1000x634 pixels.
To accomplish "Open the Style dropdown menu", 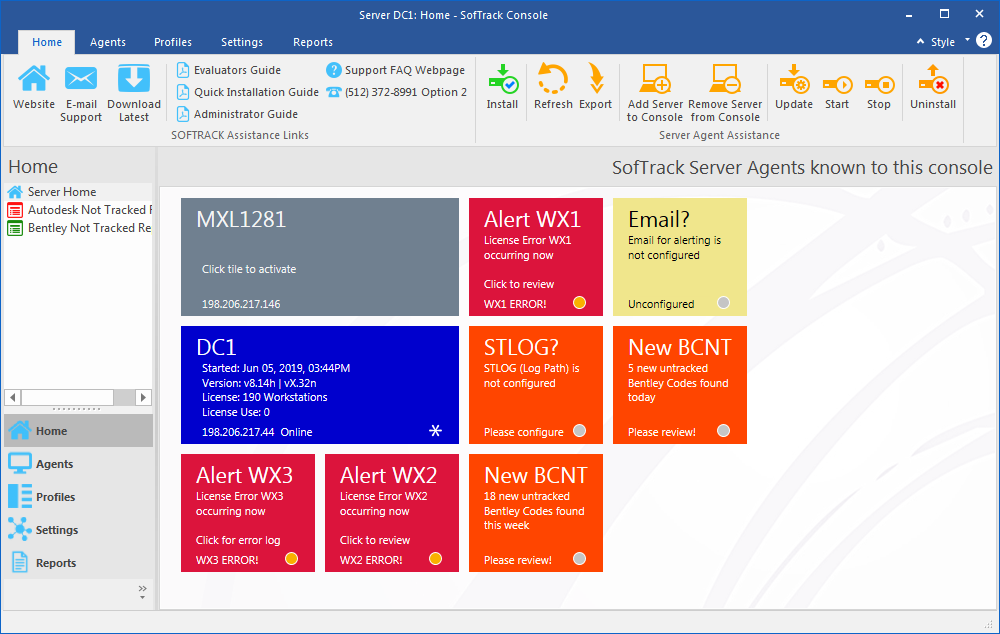I will click(x=950, y=42).
